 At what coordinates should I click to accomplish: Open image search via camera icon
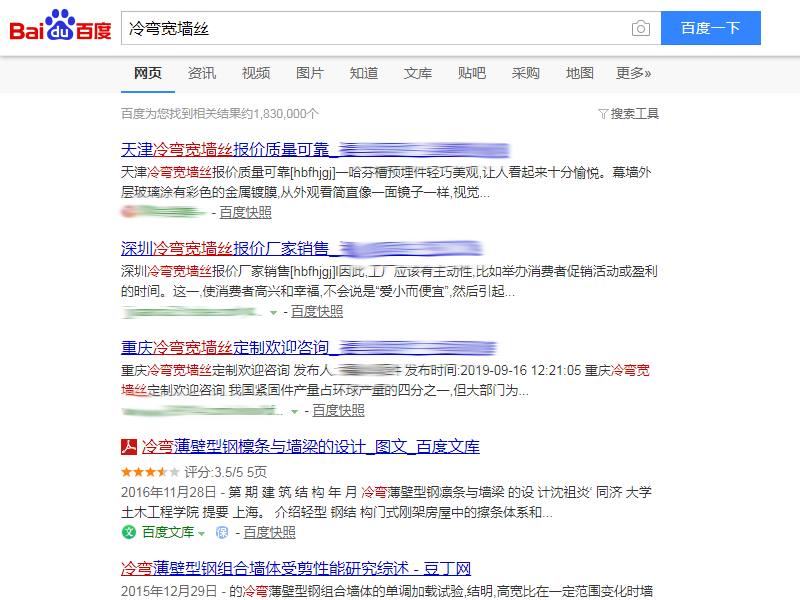(640, 28)
